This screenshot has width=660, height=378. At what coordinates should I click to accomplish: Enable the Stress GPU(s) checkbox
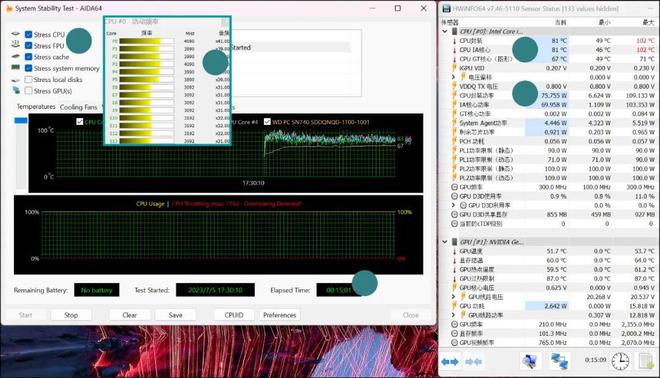click(28, 91)
